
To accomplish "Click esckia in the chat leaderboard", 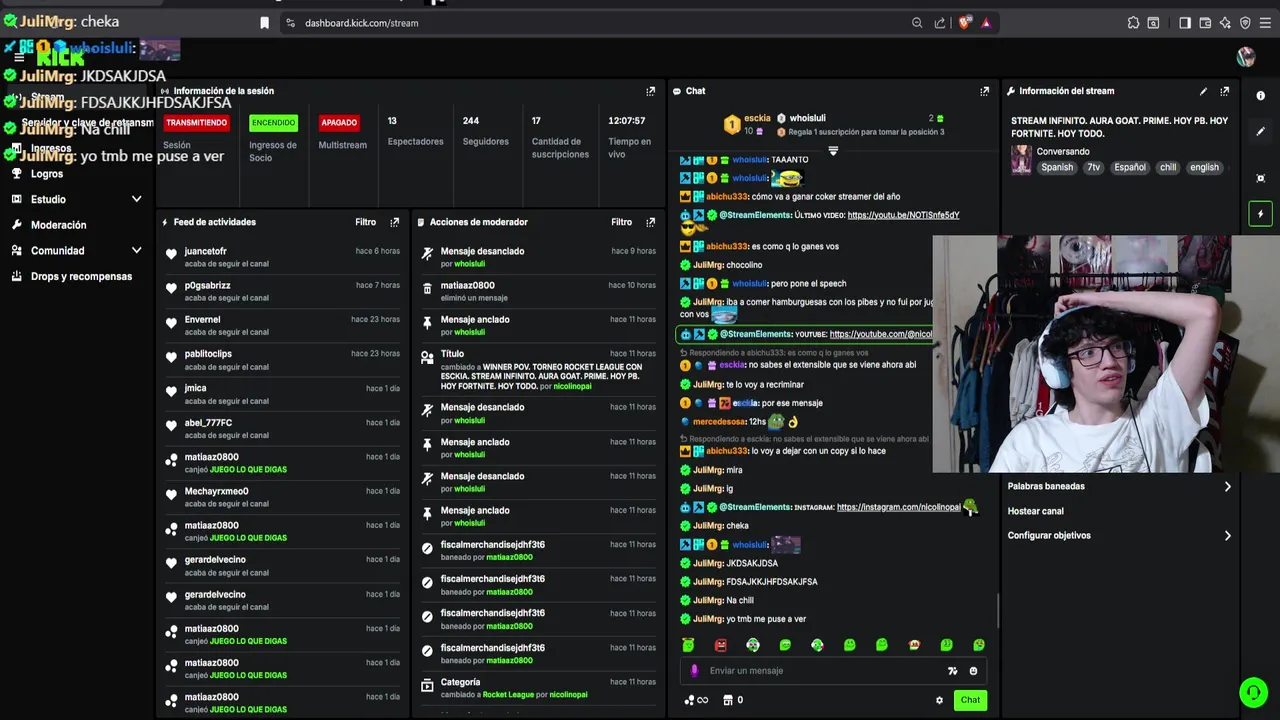I will pos(757,118).
